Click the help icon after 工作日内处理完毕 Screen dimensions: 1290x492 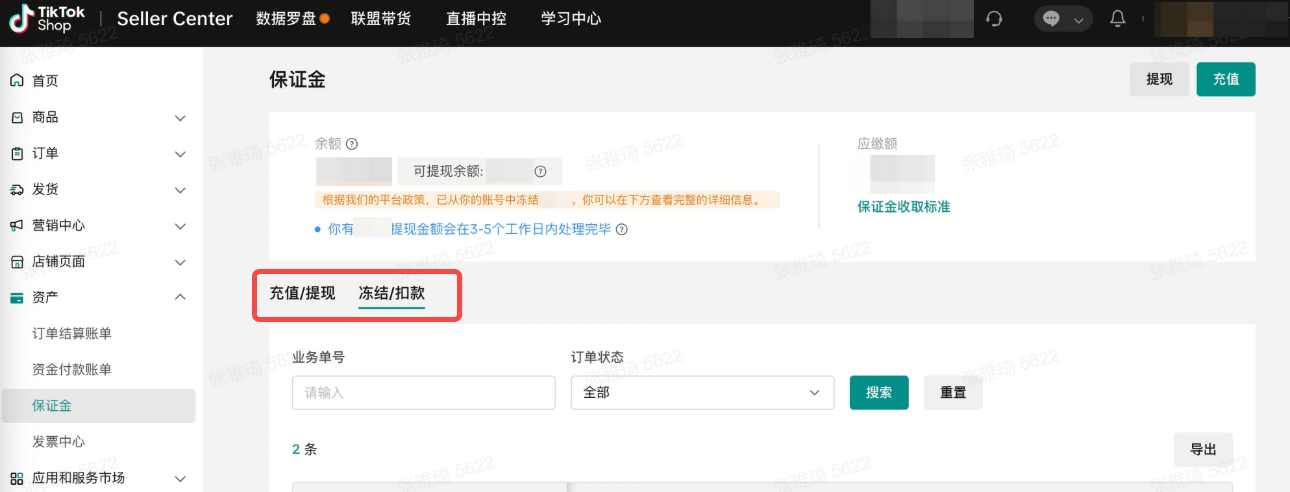point(622,229)
